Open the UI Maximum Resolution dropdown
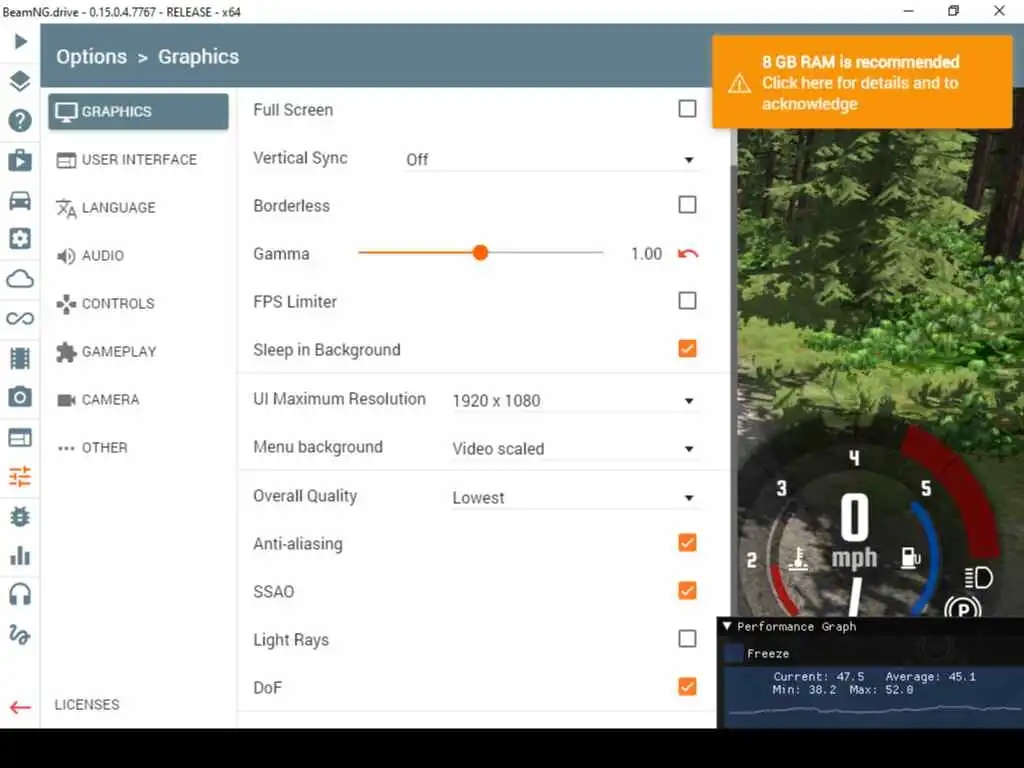The width and height of the screenshot is (1024, 768). coord(575,400)
